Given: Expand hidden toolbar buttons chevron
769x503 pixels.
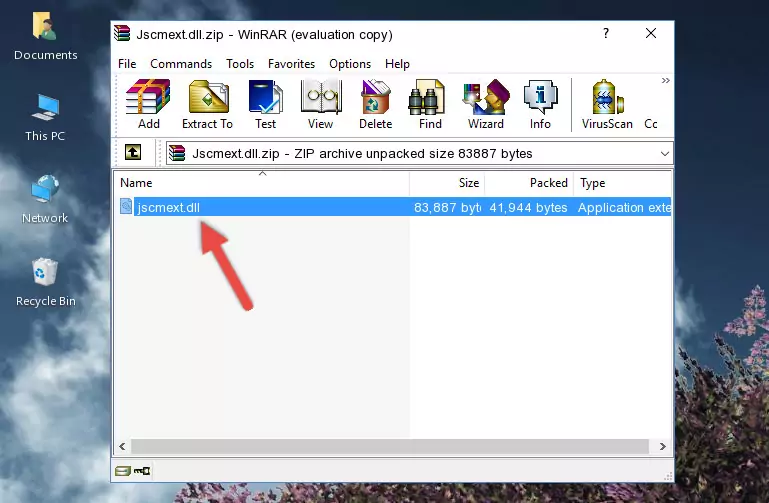Looking at the screenshot, I should (x=665, y=80).
